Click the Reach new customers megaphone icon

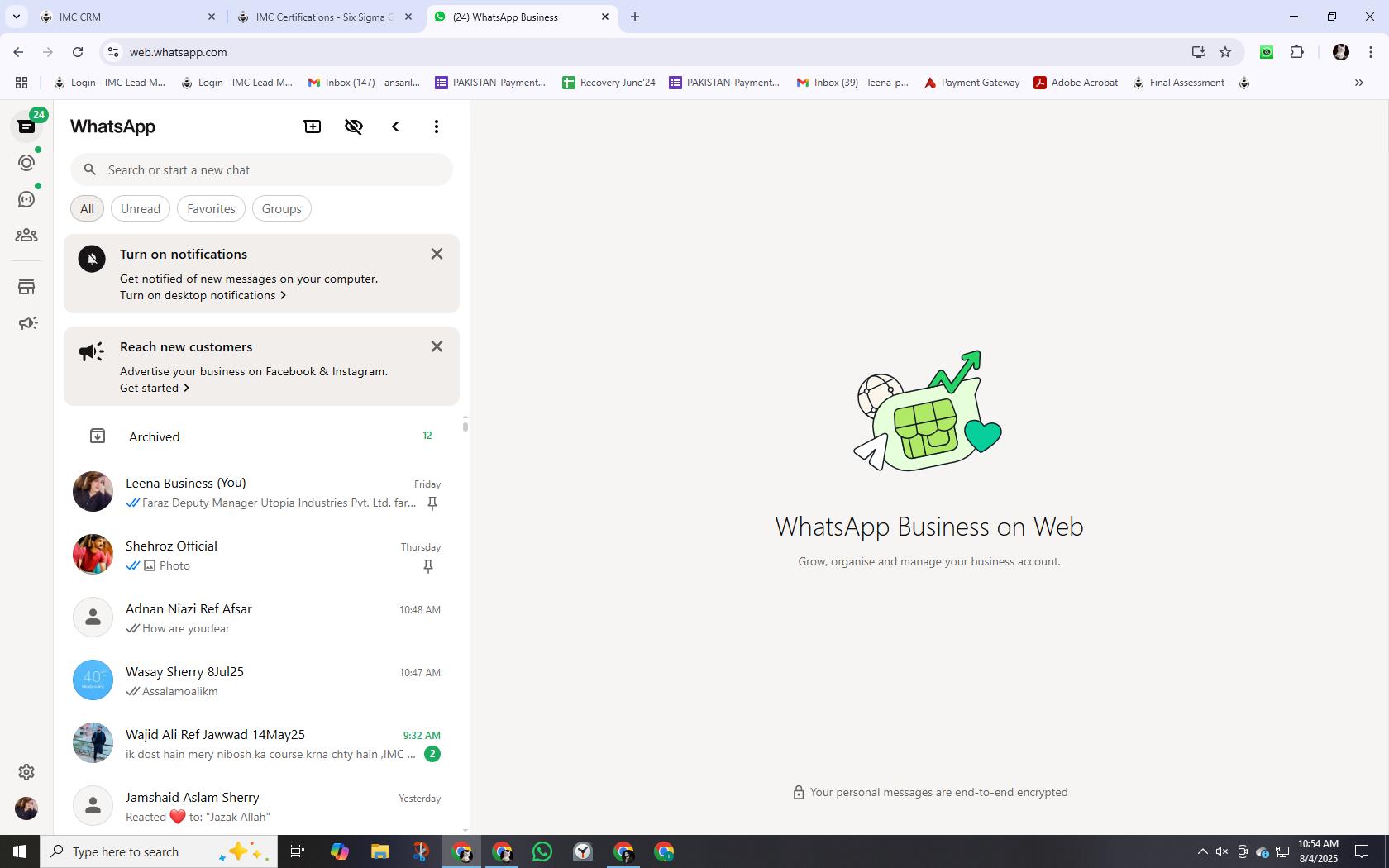coord(92,351)
